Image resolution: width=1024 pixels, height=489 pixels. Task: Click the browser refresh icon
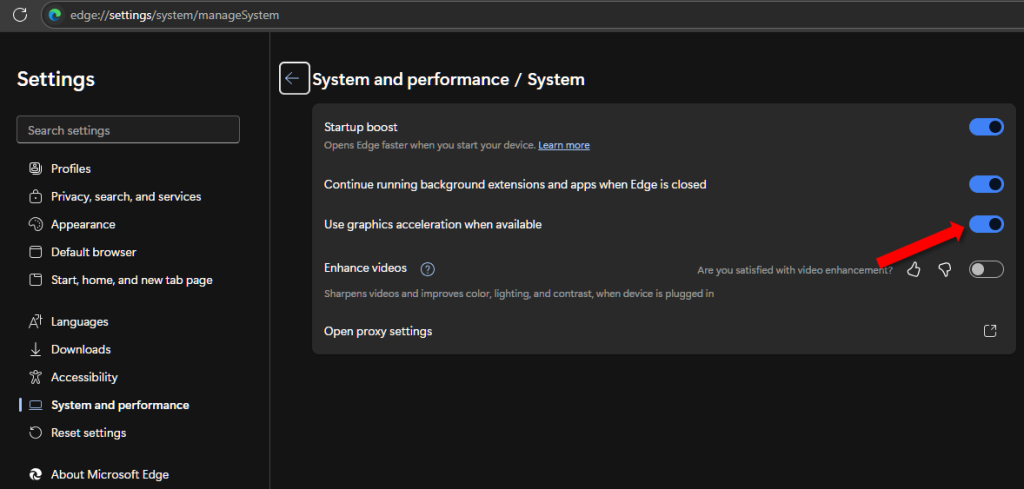point(19,15)
